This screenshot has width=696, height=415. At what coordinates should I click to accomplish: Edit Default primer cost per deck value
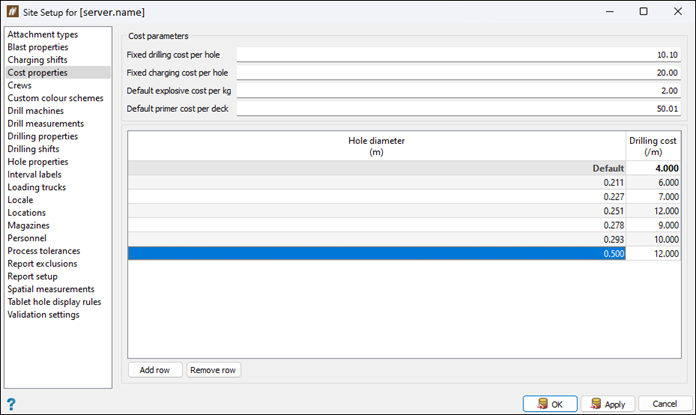pos(445,108)
